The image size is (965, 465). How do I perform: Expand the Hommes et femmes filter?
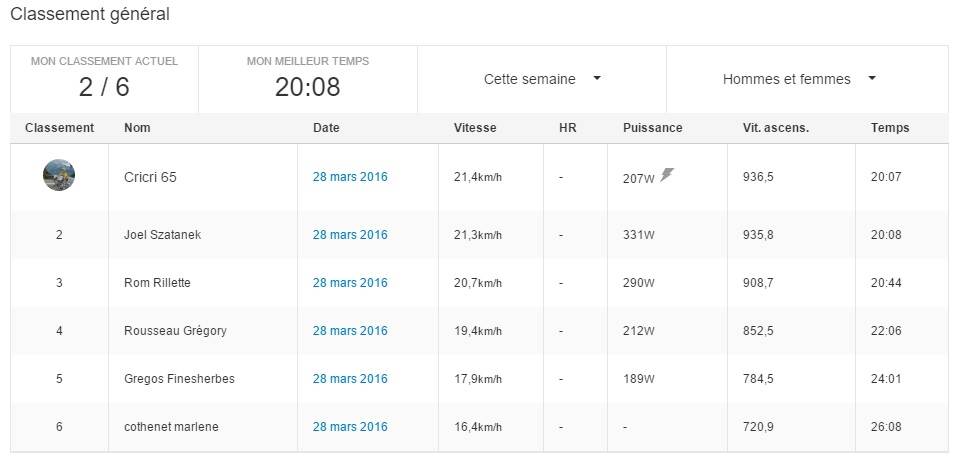click(798, 79)
